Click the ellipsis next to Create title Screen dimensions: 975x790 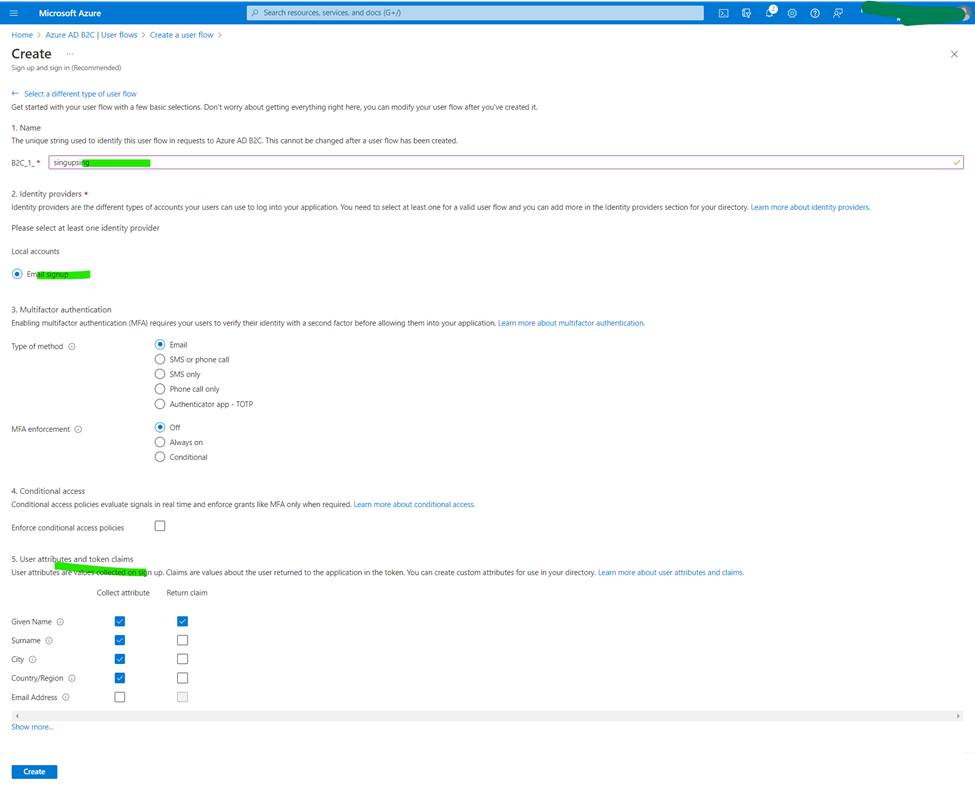pos(70,54)
